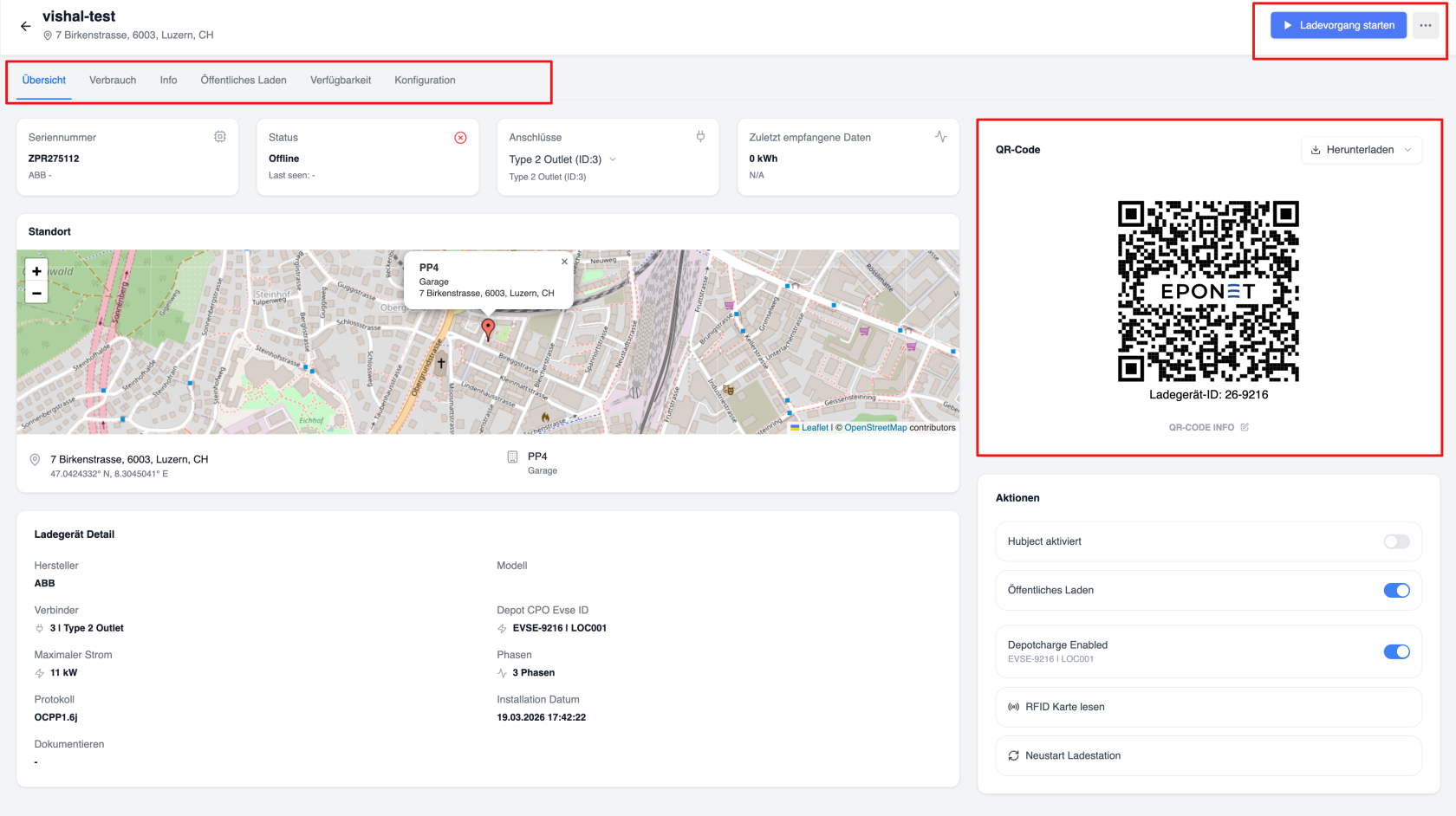Viewport: 1456px width, 816px height.
Task: Click the QR code image
Action: click(x=1208, y=291)
